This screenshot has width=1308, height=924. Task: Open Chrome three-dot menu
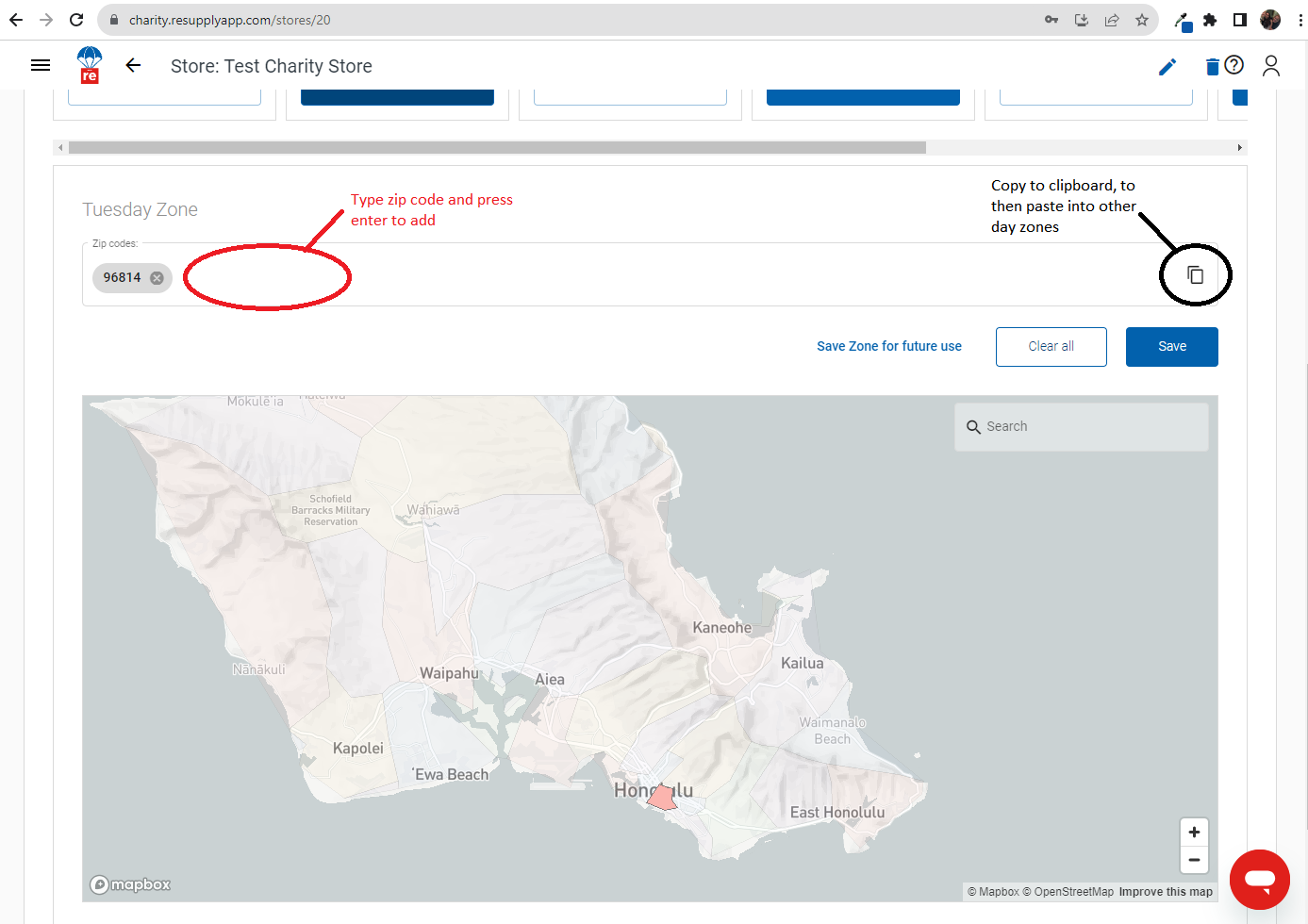point(1300,20)
